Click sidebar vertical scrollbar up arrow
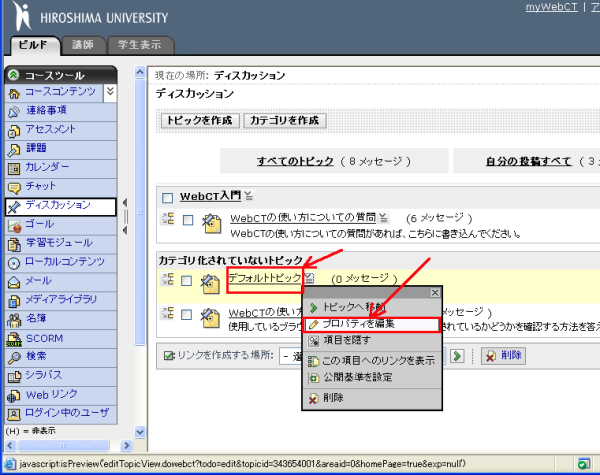The width and height of the screenshot is (600, 475). pos(140,72)
